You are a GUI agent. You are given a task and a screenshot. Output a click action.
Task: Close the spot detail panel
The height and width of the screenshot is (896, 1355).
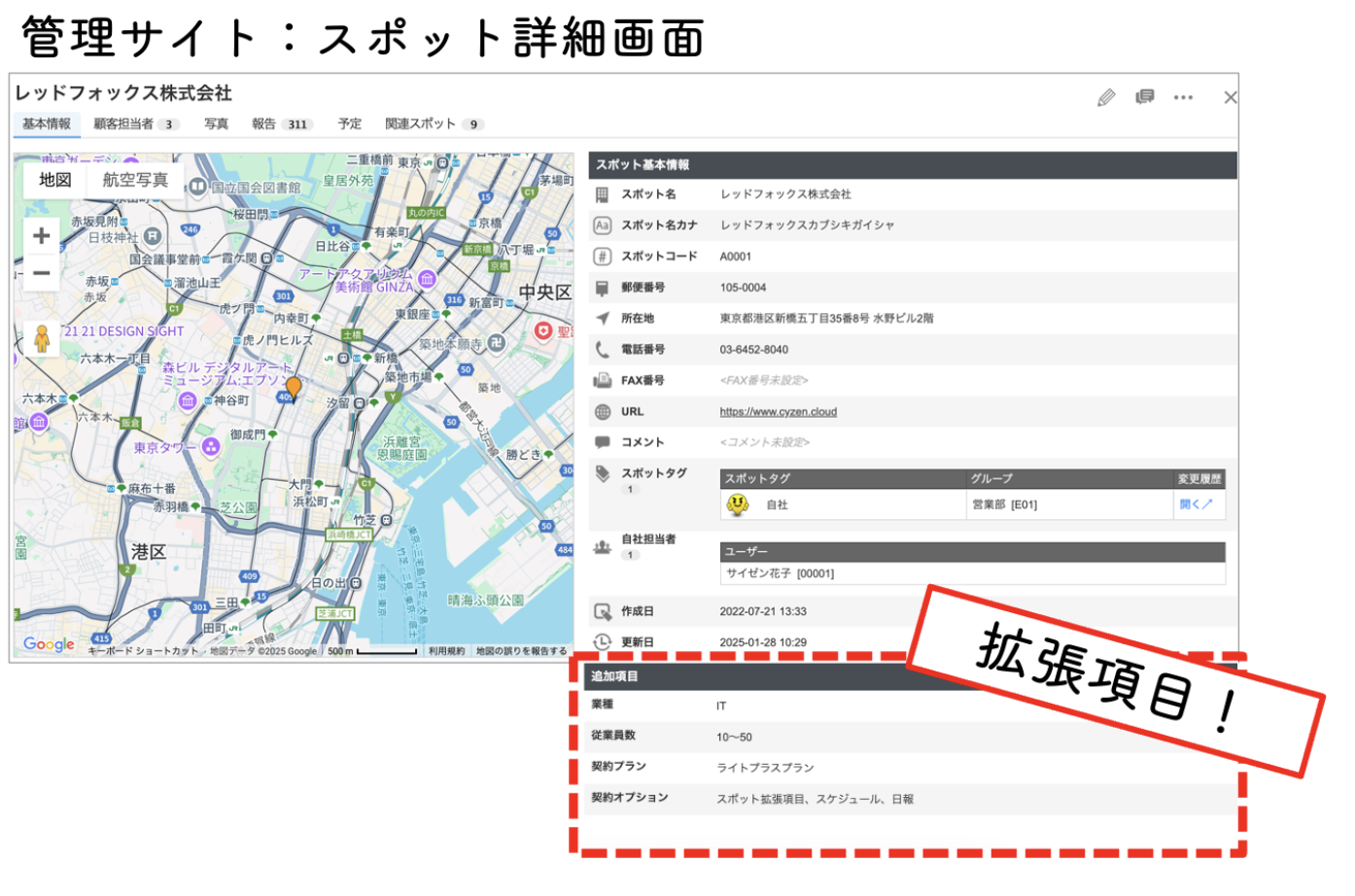pos(1230,97)
